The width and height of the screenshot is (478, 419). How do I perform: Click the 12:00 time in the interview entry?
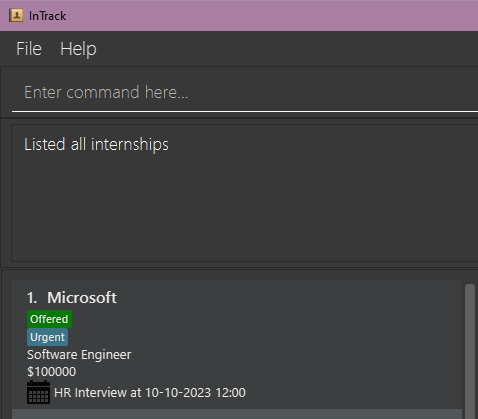[231, 393]
